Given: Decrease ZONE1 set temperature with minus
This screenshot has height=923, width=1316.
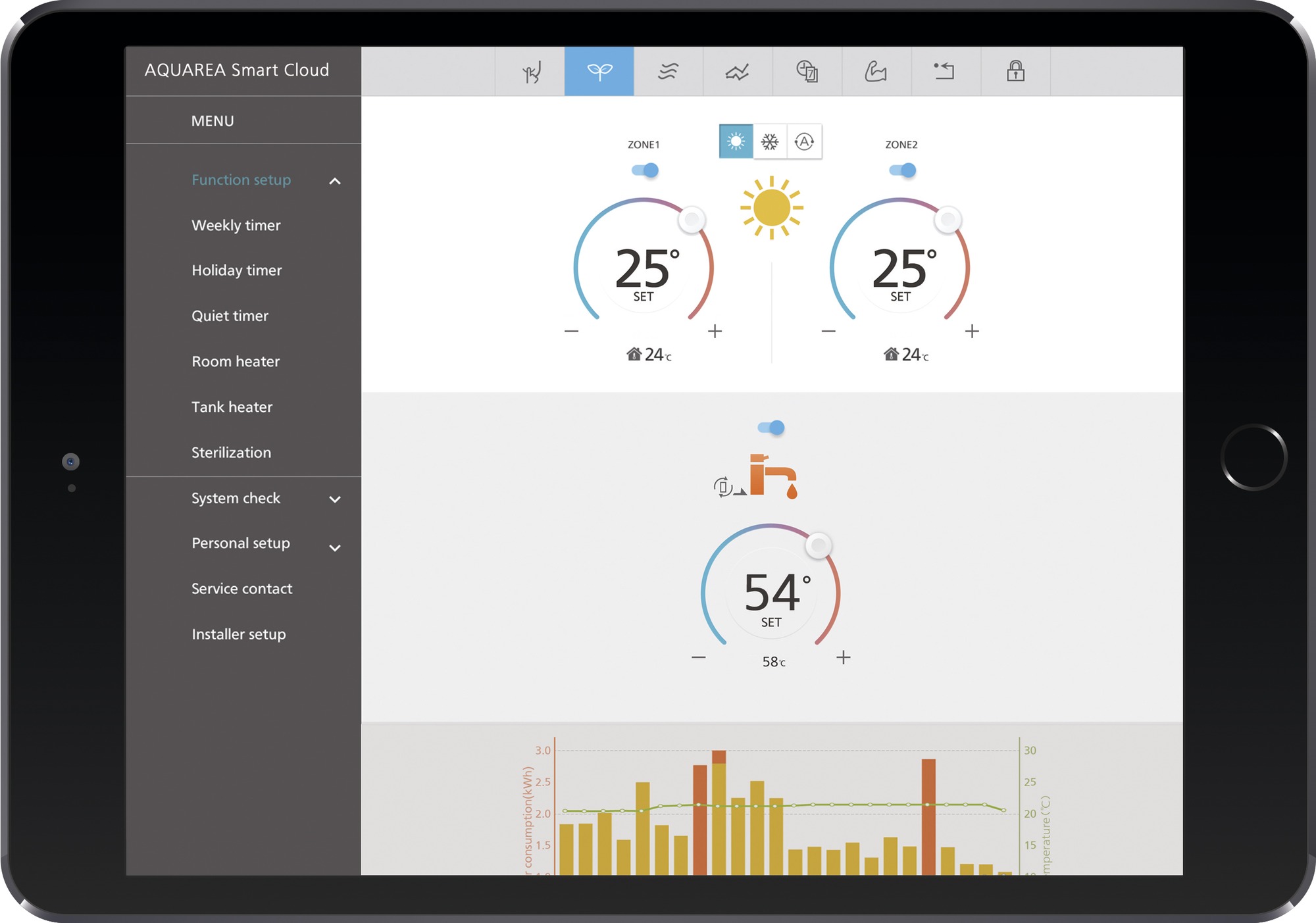Looking at the screenshot, I should [x=571, y=331].
